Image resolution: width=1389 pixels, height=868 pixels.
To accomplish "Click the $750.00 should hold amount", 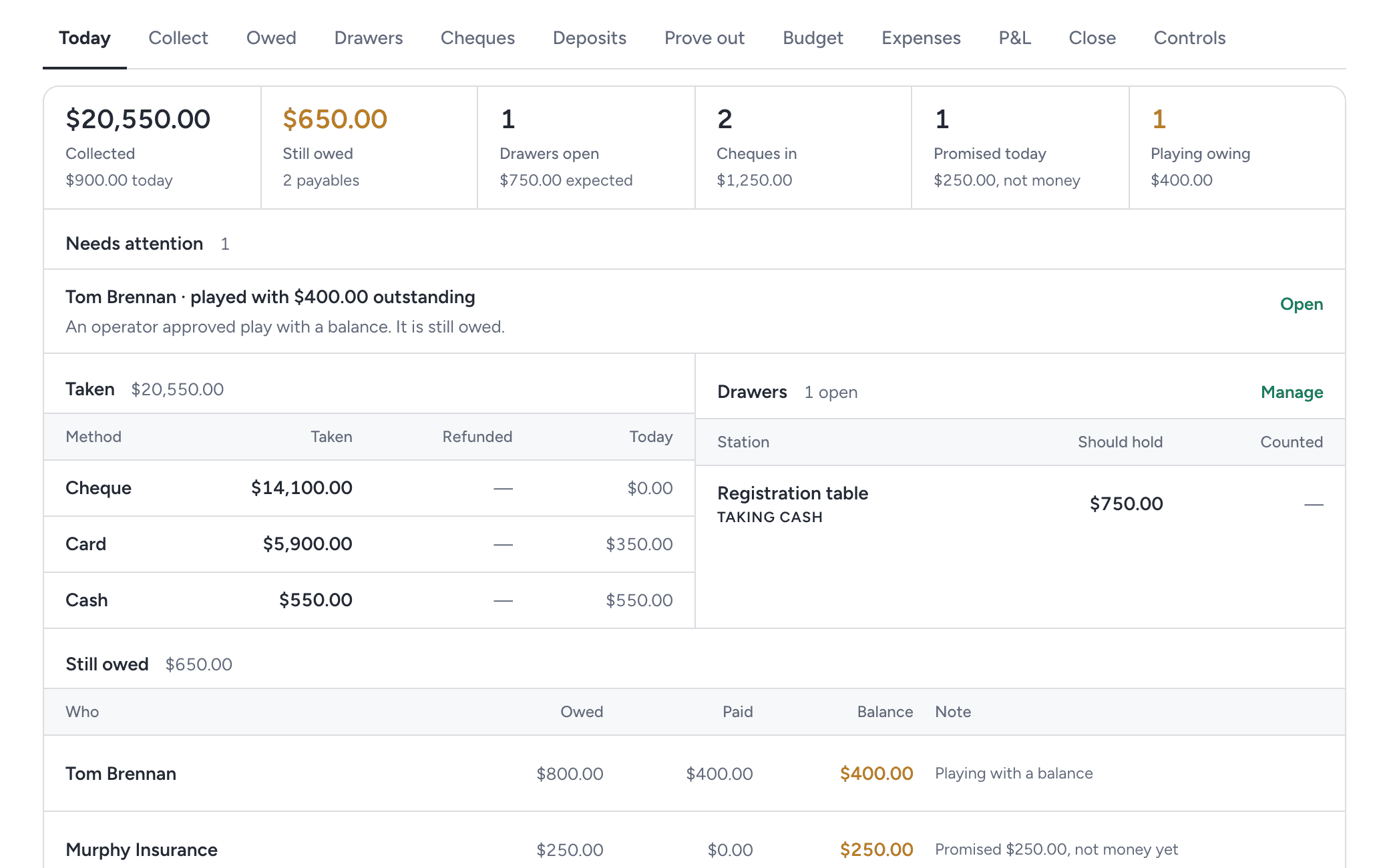I will point(1127,504).
